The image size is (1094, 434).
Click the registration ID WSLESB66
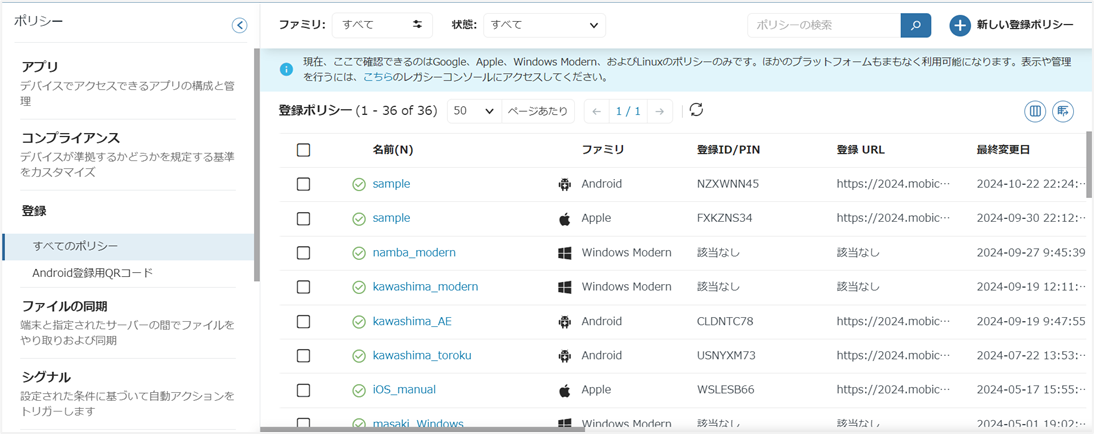[x=726, y=390]
